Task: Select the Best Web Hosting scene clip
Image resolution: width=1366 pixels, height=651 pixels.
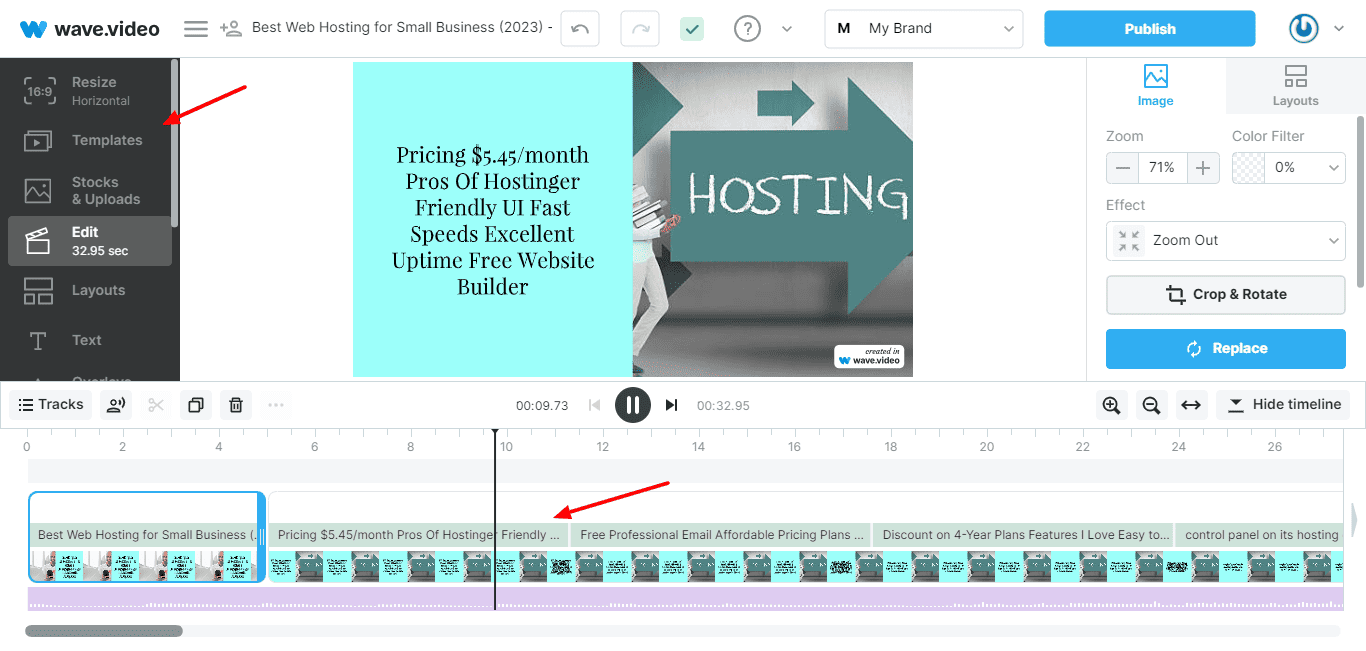Action: click(147, 537)
